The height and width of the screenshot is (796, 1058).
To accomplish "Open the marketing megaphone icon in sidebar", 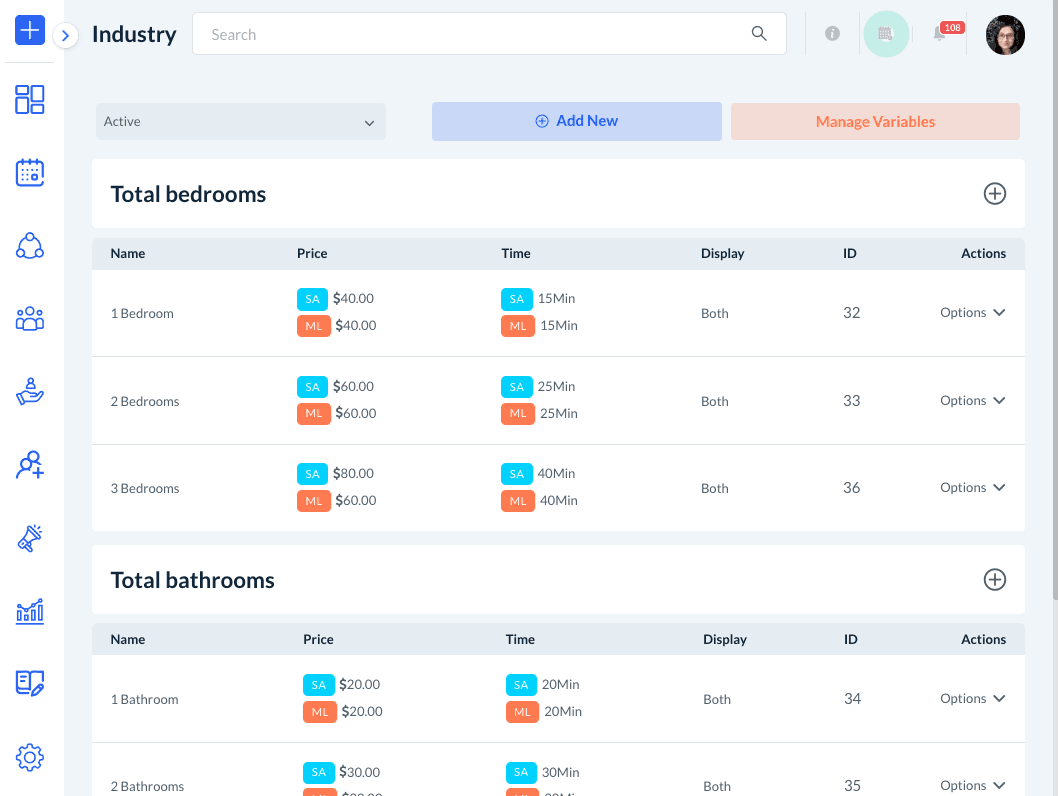I will [x=30, y=538].
